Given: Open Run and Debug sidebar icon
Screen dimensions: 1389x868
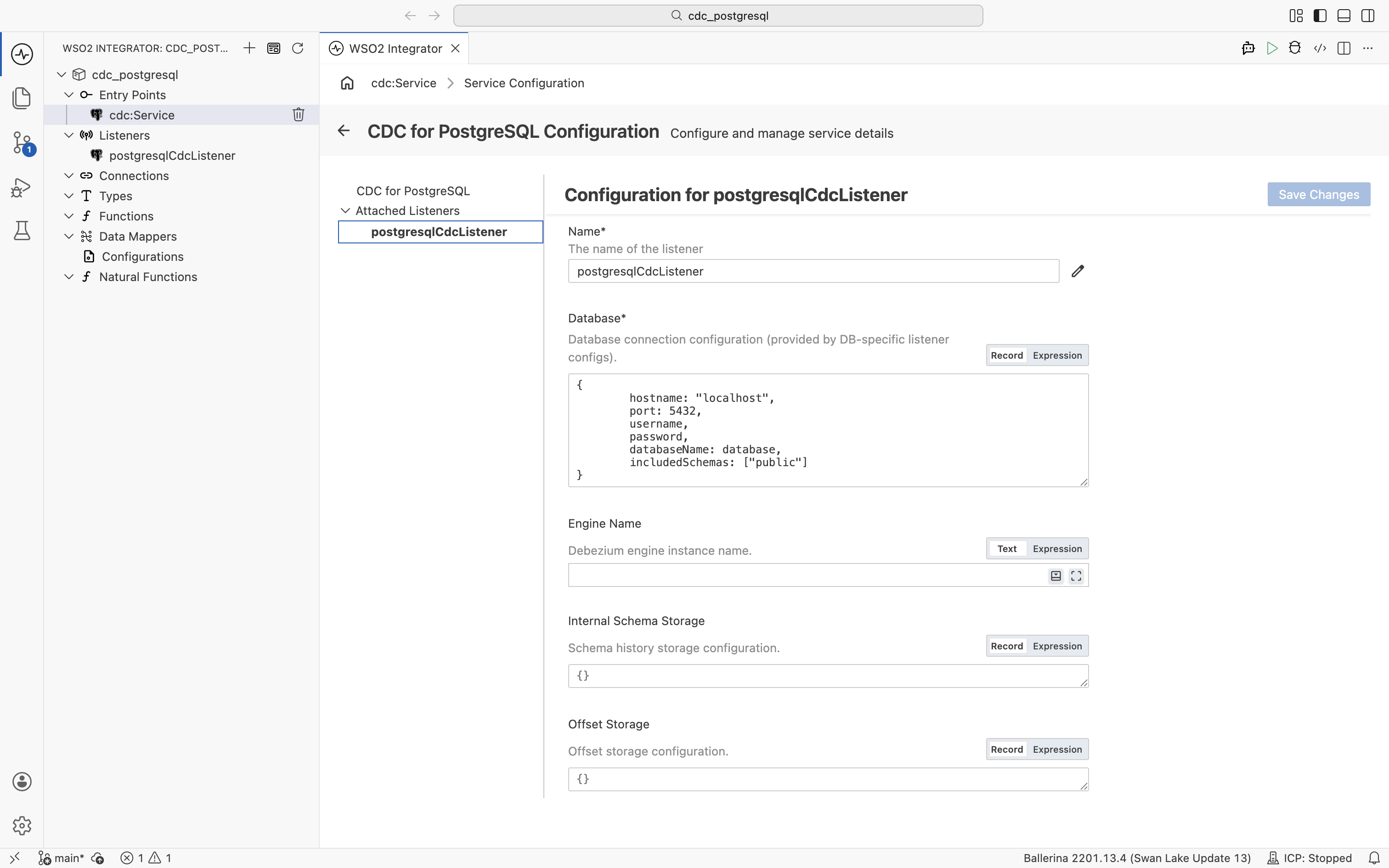Looking at the screenshot, I should [x=22, y=187].
